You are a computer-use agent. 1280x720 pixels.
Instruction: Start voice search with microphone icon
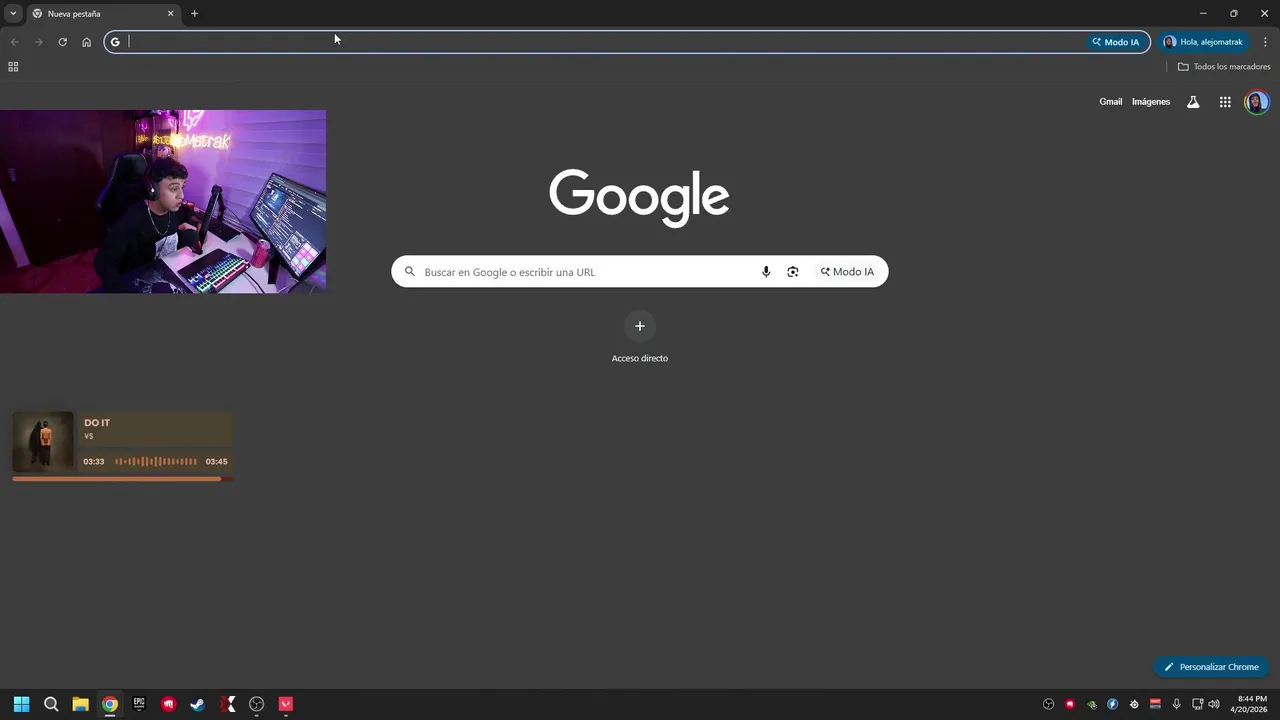coord(766,272)
